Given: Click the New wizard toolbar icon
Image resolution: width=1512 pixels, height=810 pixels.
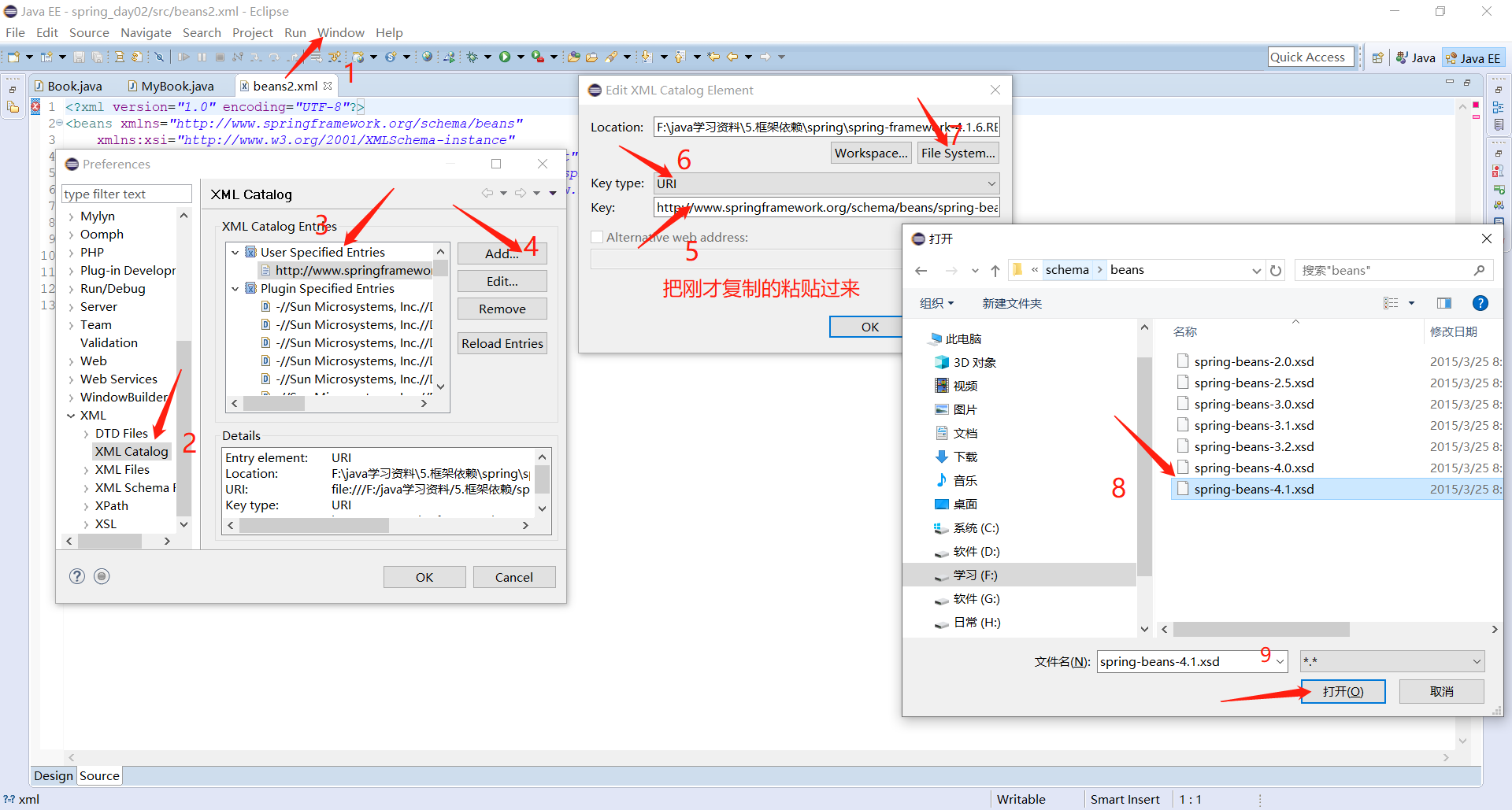Looking at the screenshot, I should [x=13, y=56].
